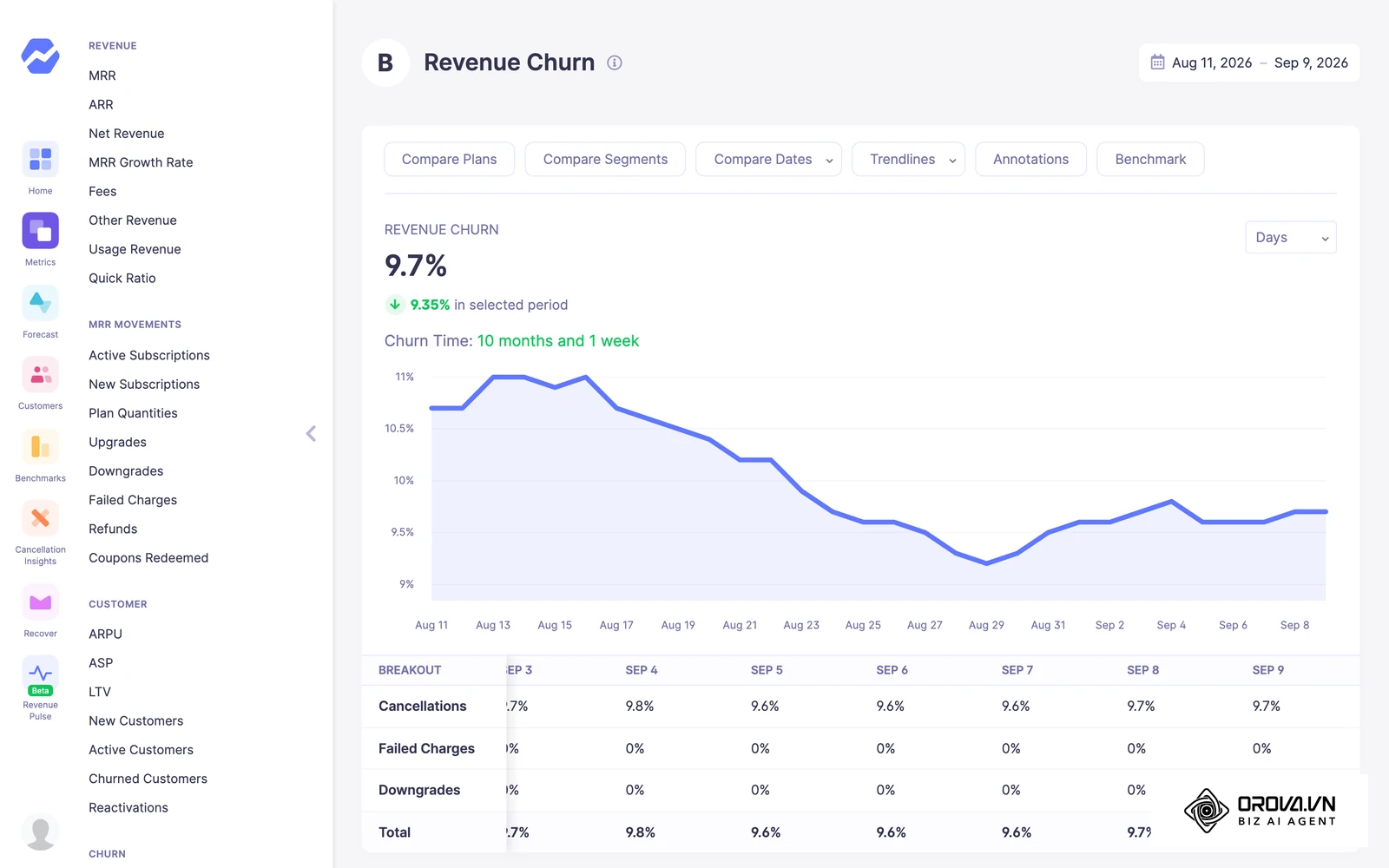Open Reactivations report
1389x868 pixels.
(x=128, y=807)
